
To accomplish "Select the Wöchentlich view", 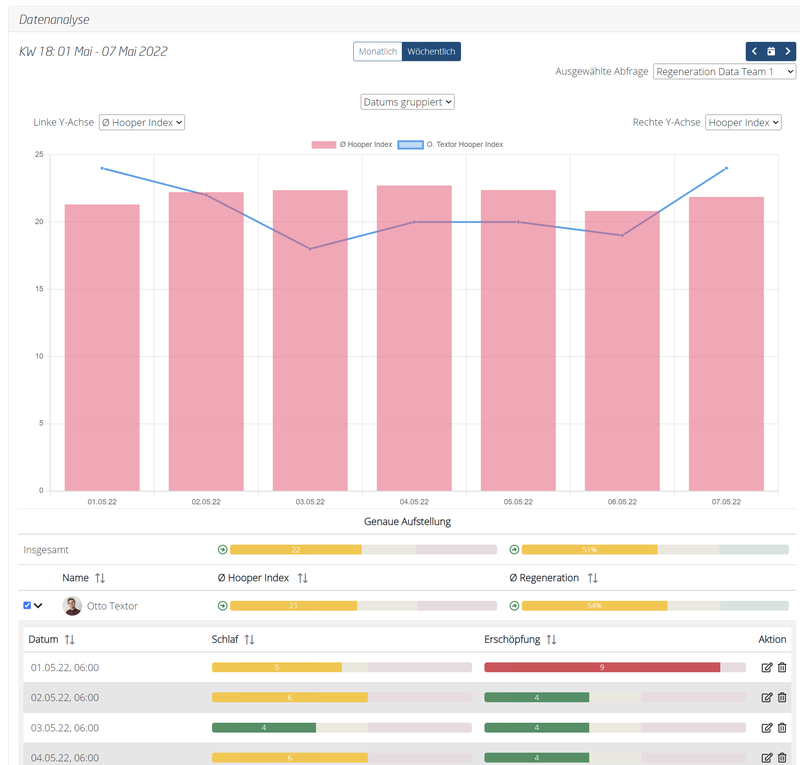I will click(x=431, y=51).
